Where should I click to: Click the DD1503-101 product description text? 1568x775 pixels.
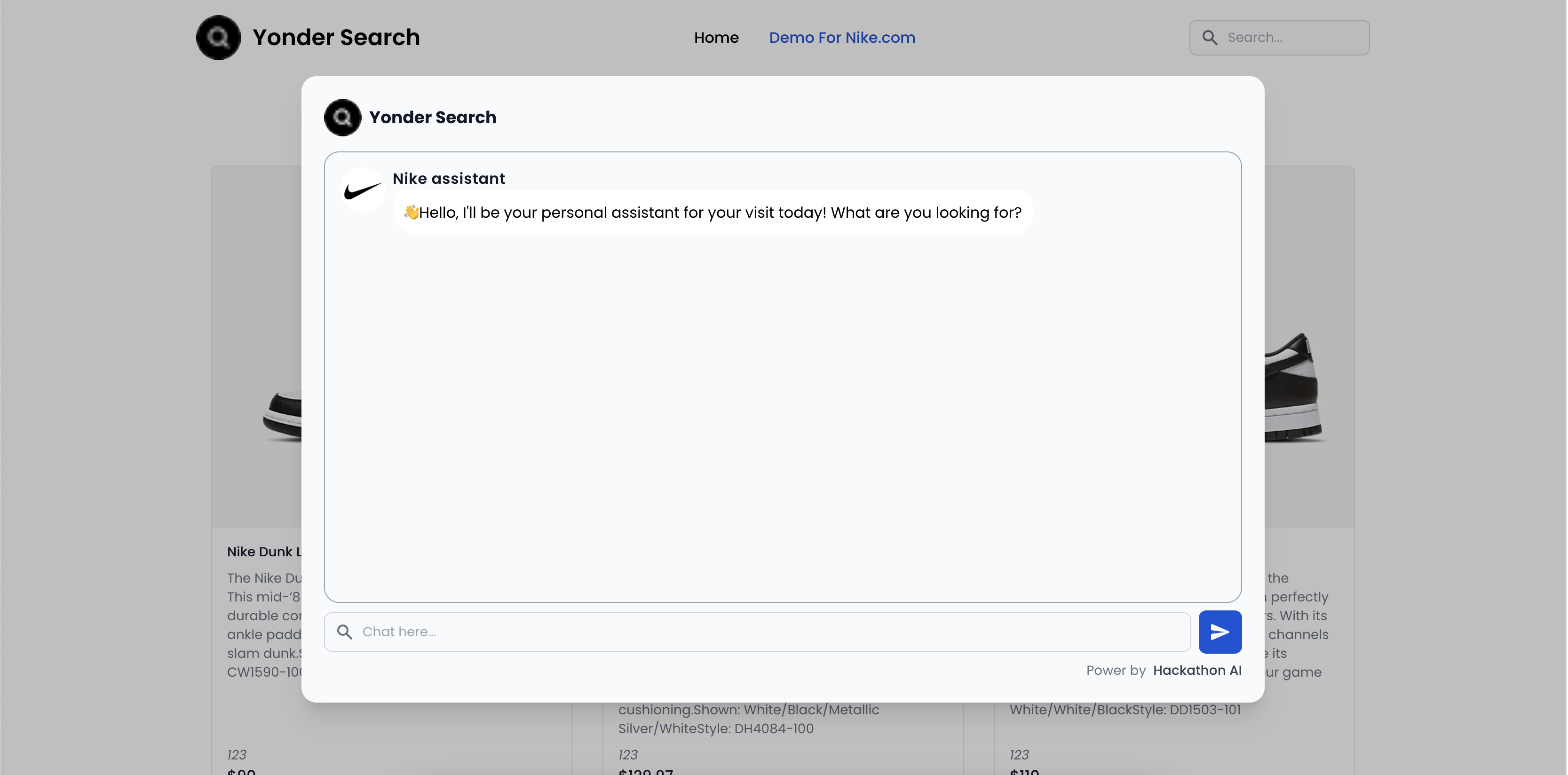click(x=1125, y=710)
